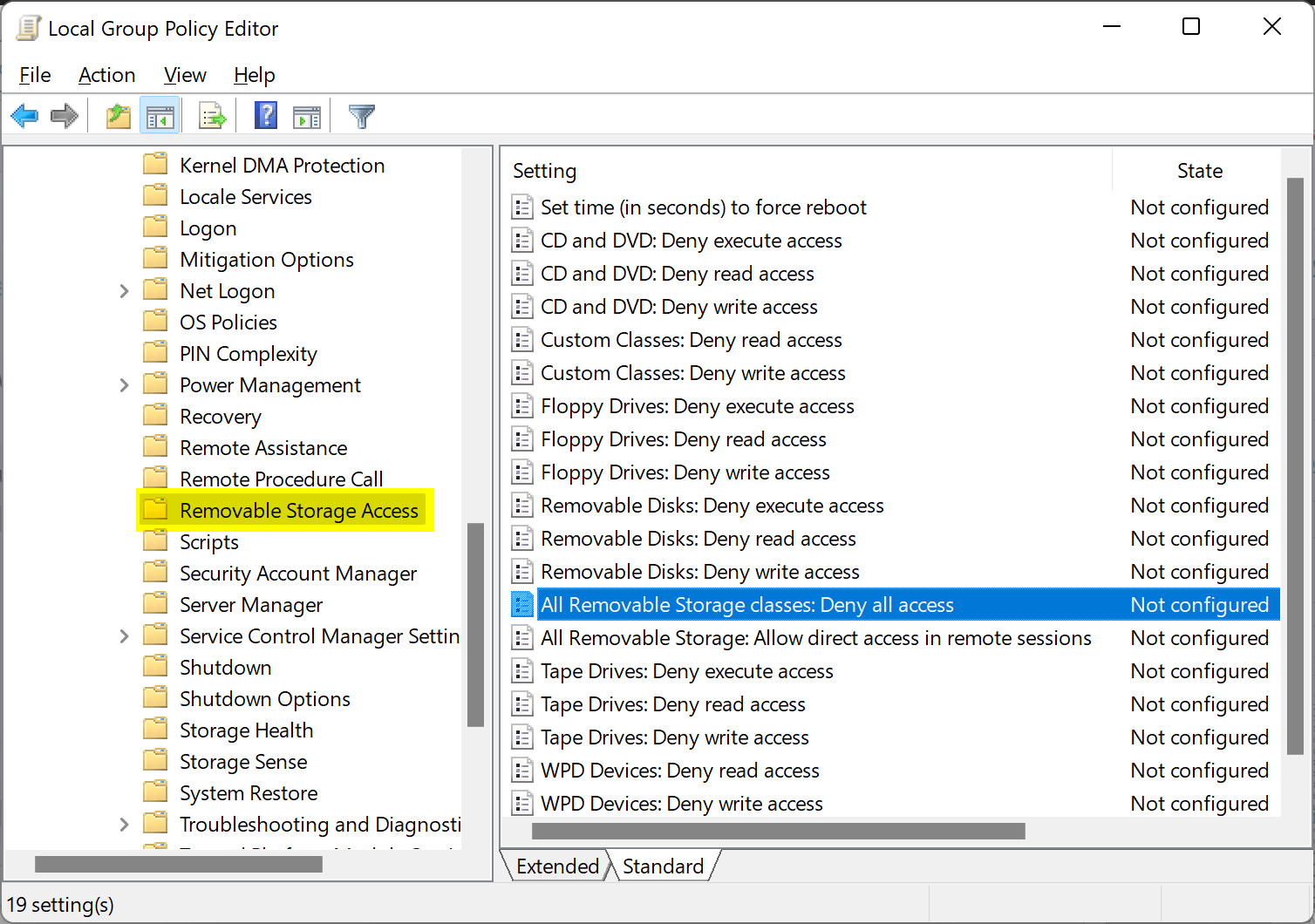Click the Forward navigation arrow
The height and width of the screenshot is (924, 1315).
[x=65, y=115]
